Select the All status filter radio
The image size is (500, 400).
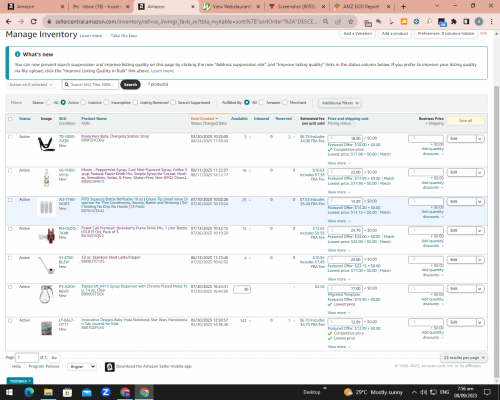(49, 102)
